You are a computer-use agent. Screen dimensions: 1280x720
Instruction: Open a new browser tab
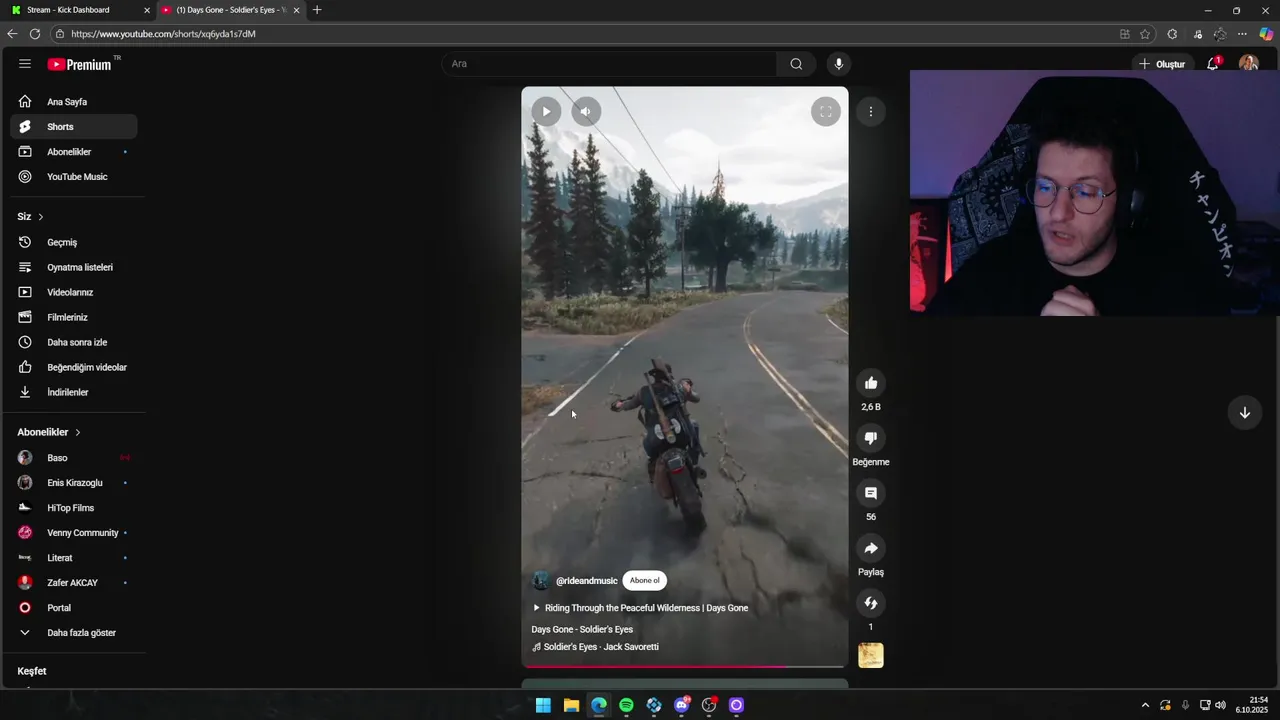point(317,10)
